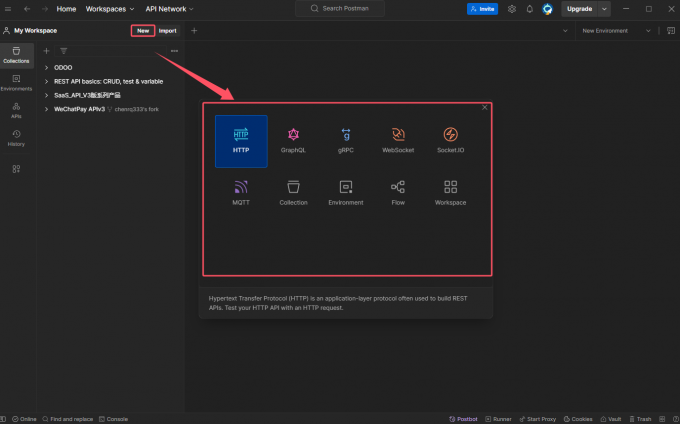Open the configure sidebar apps icon
680x424 pixels.
[16, 169]
